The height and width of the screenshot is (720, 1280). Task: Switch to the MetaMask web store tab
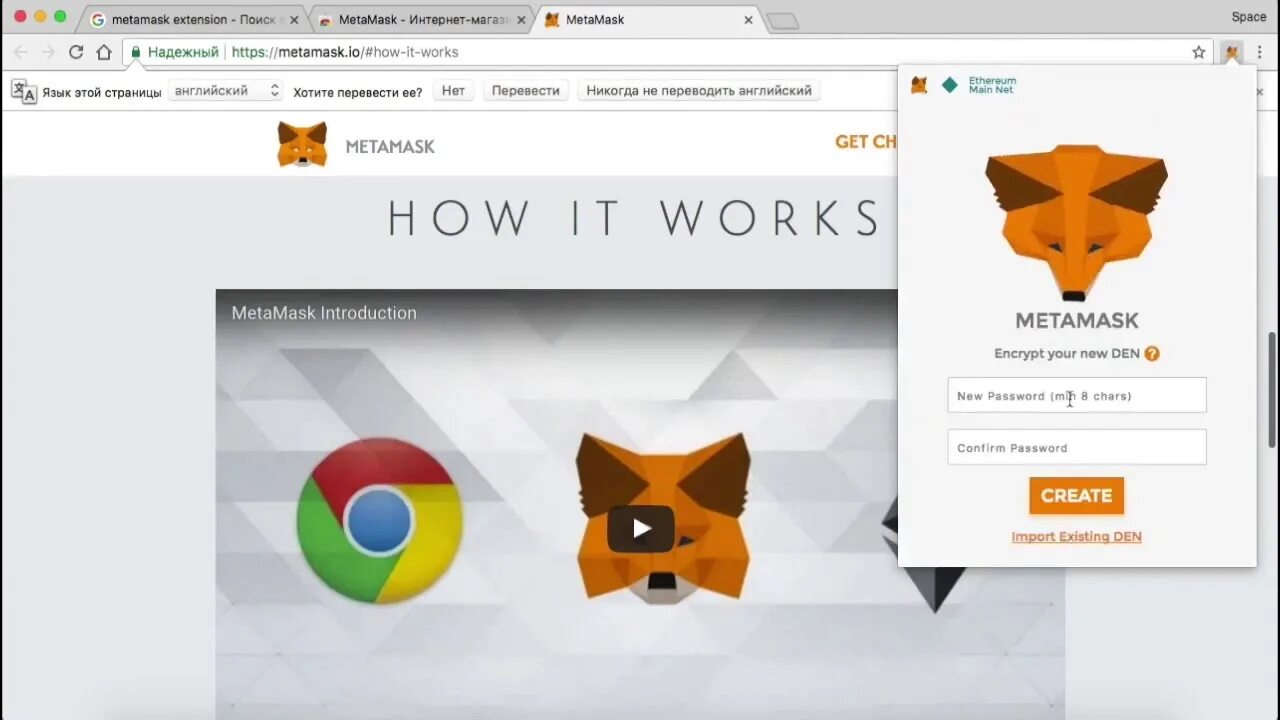click(x=422, y=19)
